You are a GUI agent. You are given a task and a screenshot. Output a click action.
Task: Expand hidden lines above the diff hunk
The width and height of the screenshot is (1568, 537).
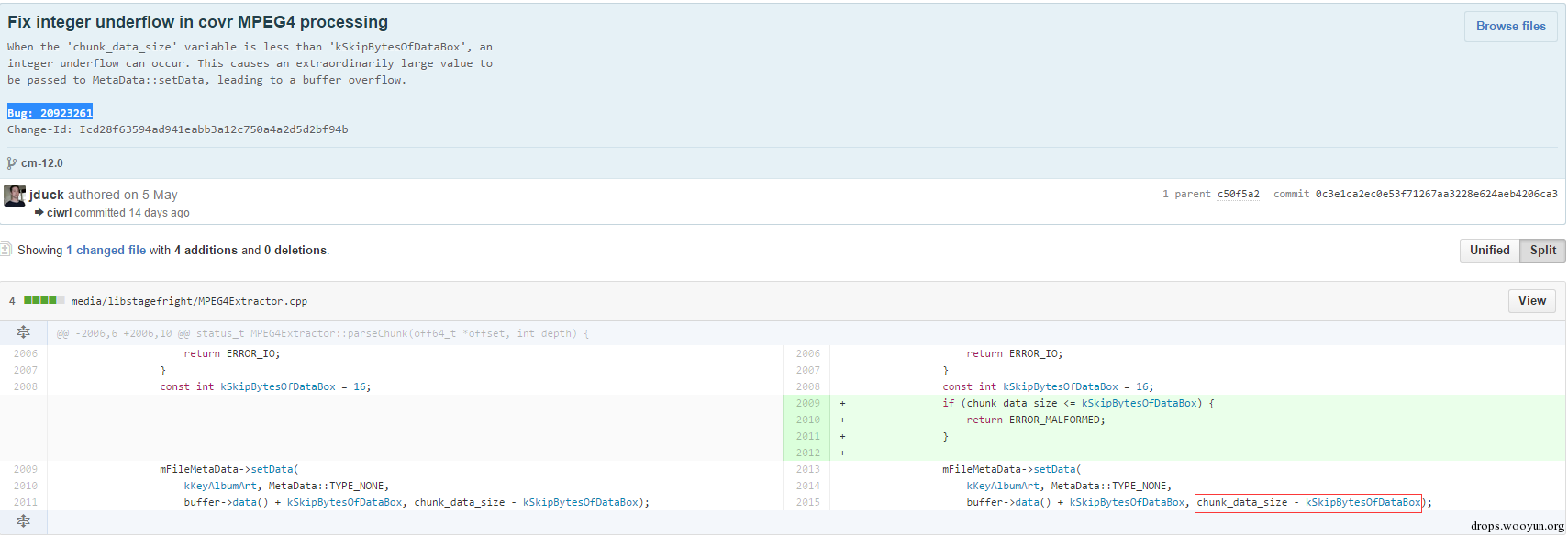[x=24, y=332]
